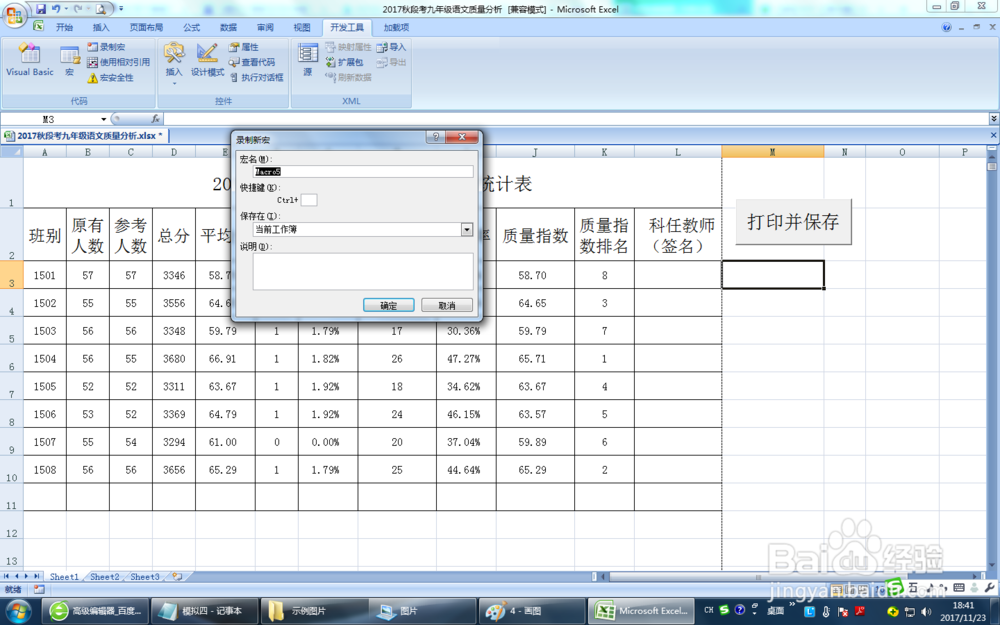Open the 页面布局 ribbon tab

pos(146,27)
